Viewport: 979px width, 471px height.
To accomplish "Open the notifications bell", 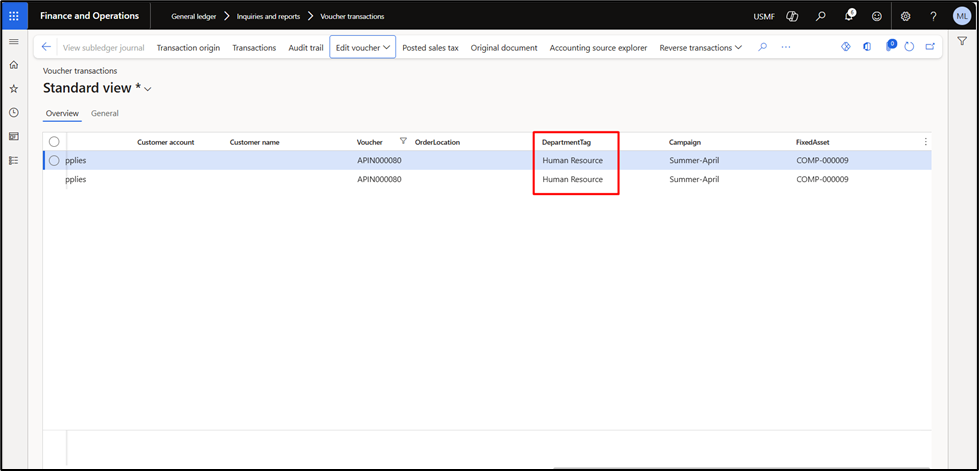I will pyautogui.click(x=849, y=16).
